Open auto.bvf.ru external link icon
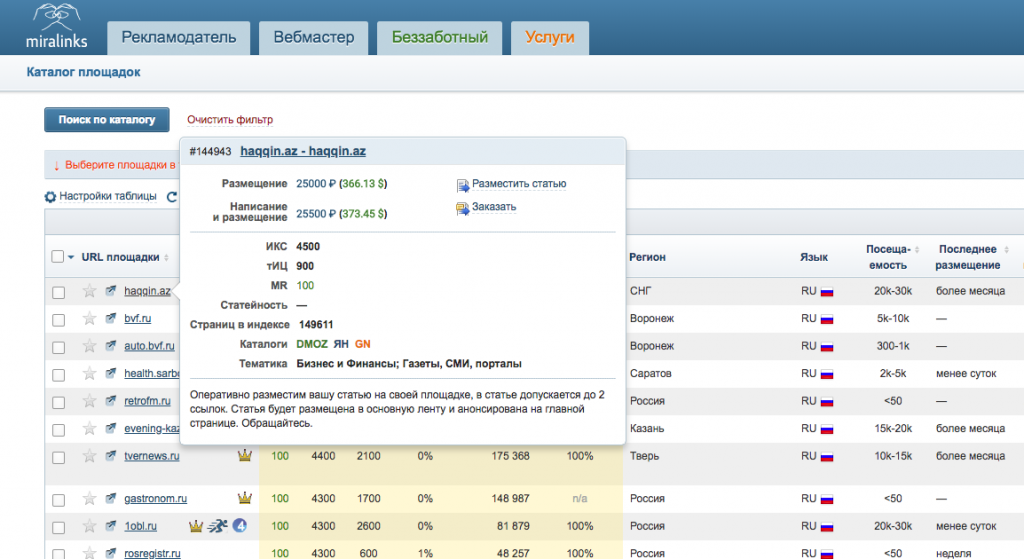The width and height of the screenshot is (1024, 559). [x=111, y=345]
